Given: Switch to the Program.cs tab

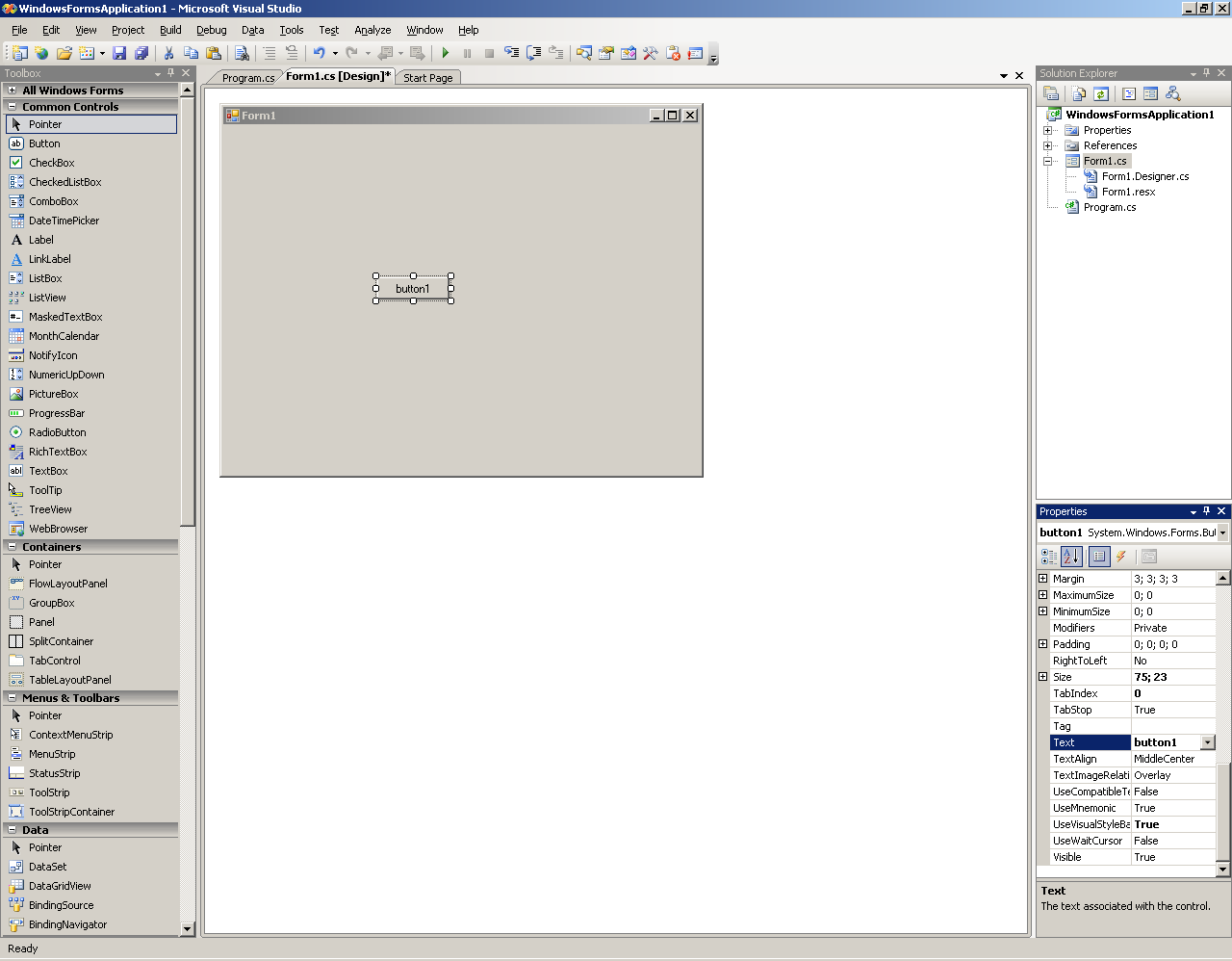Looking at the screenshot, I should pos(247,78).
